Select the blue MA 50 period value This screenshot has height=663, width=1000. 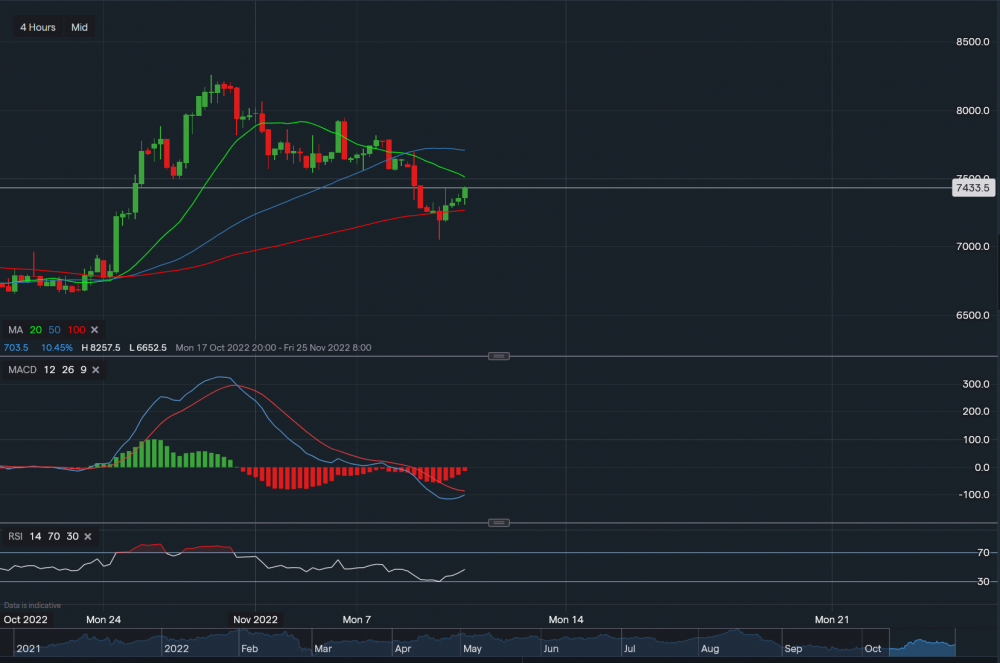click(x=54, y=330)
